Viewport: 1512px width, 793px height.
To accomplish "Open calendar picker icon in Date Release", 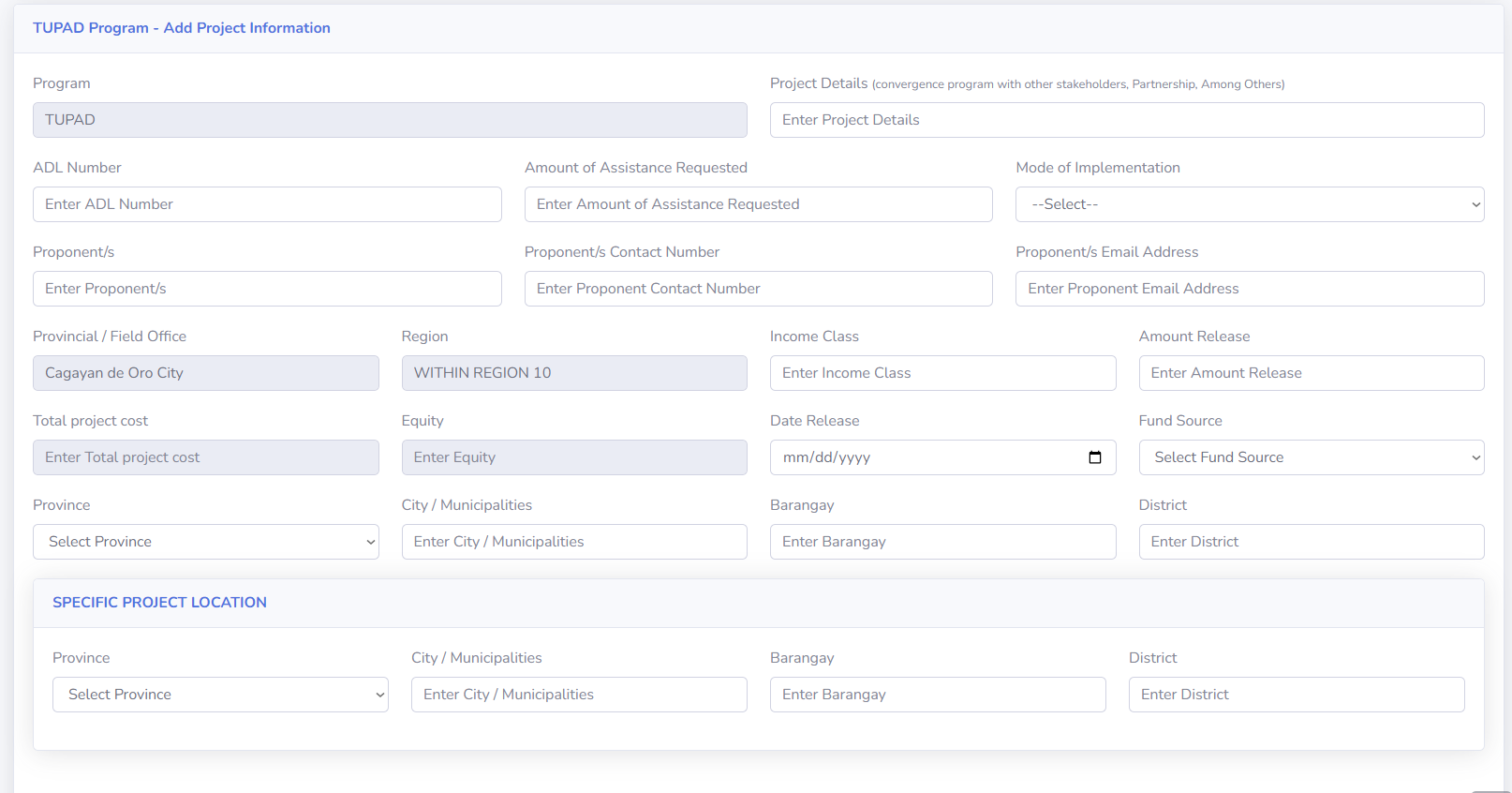I will pyautogui.click(x=1094, y=457).
